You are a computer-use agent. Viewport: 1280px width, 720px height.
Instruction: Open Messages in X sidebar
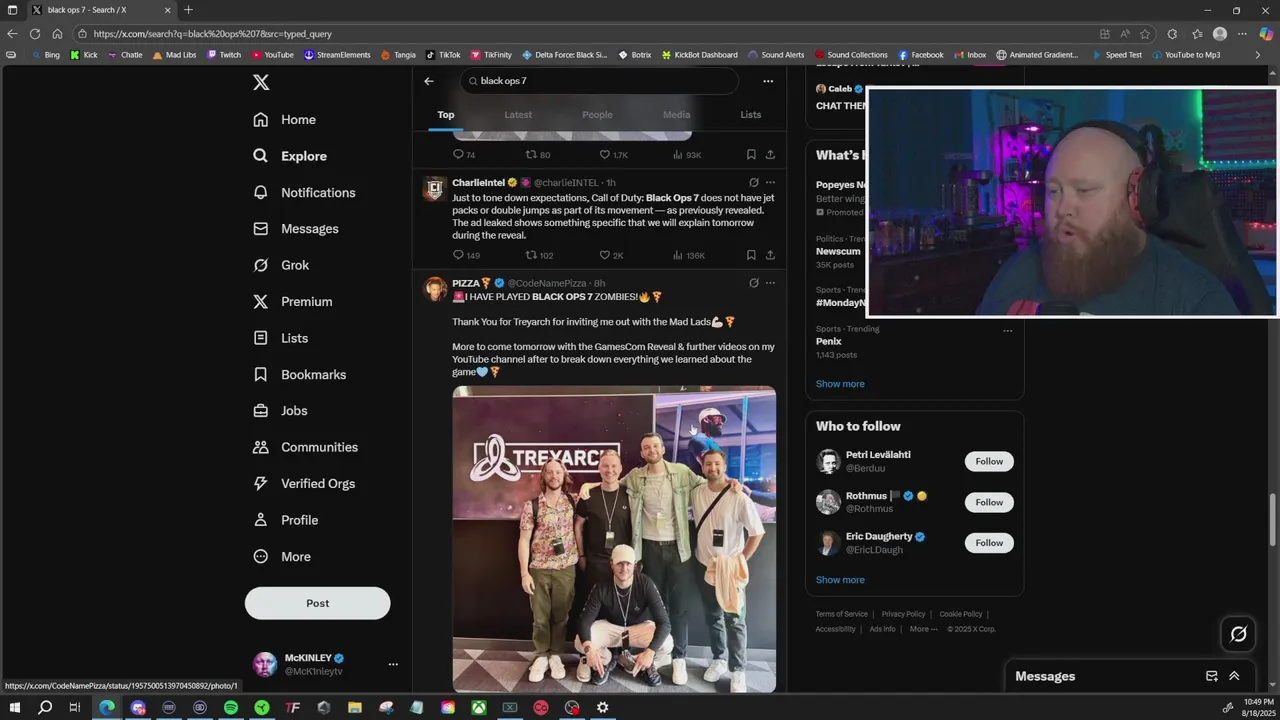(x=296, y=229)
